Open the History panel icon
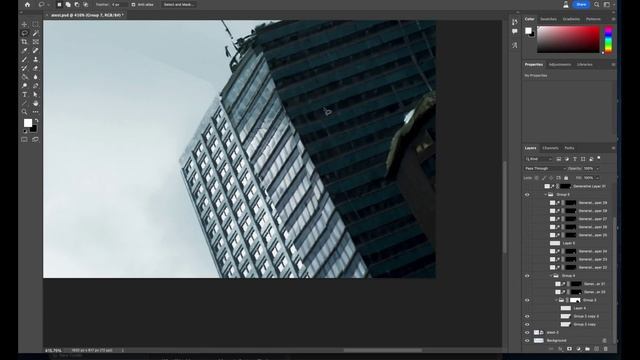The height and width of the screenshot is (360, 640). point(515,22)
